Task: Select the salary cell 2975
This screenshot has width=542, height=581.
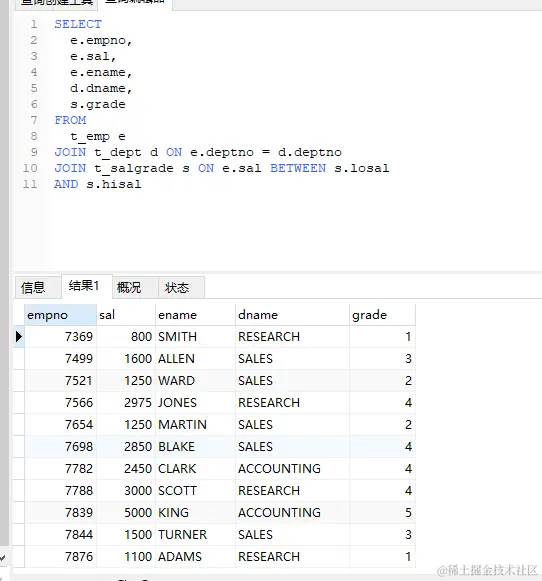Action: click(126, 403)
